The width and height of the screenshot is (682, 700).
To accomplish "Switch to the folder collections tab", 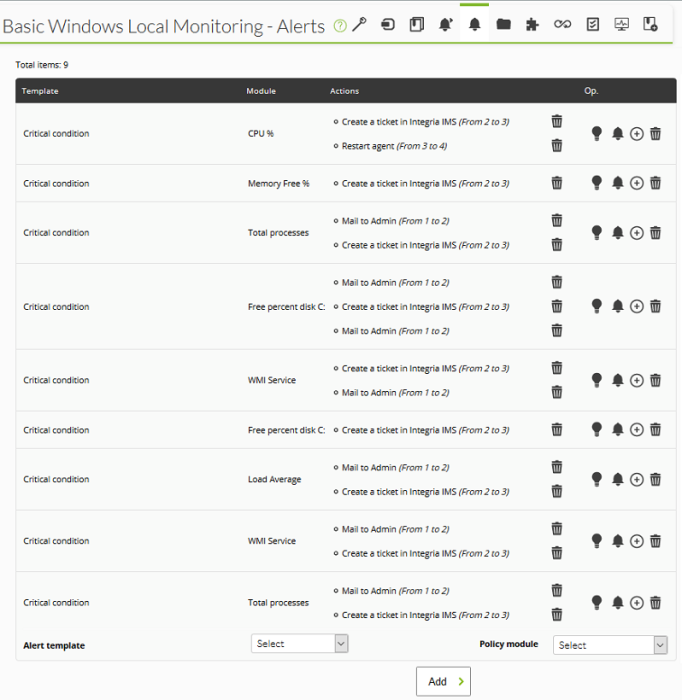I will coord(503,24).
